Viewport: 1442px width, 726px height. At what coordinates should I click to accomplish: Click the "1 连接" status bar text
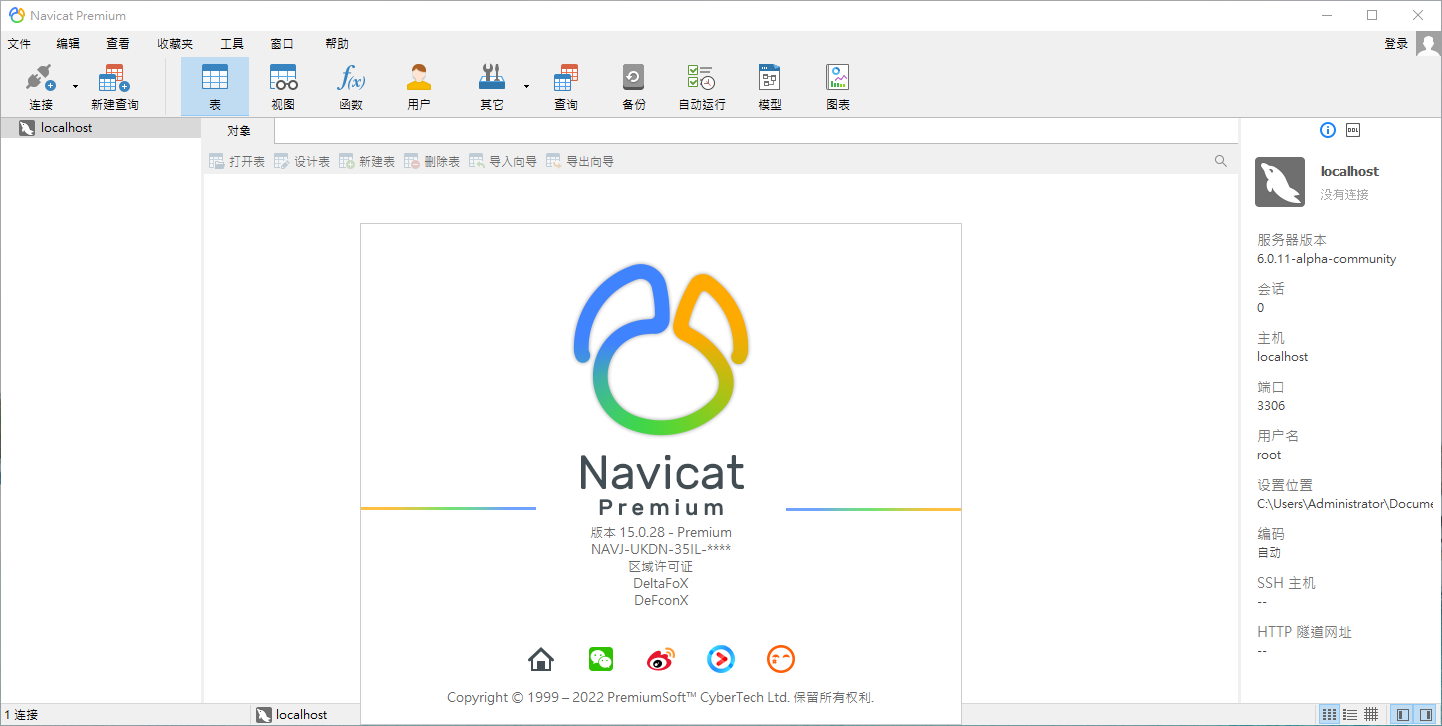[x=21, y=715]
